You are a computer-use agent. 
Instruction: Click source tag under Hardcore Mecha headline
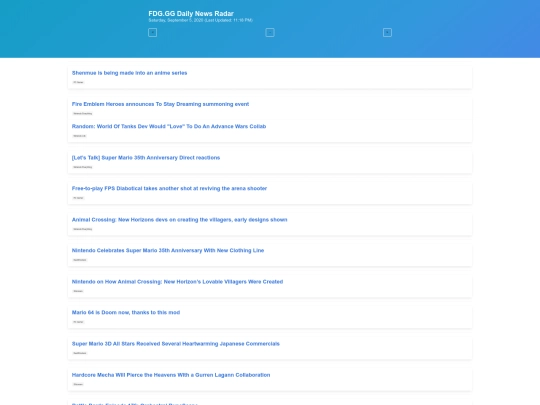pyautogui.click(x=78, y=384)
